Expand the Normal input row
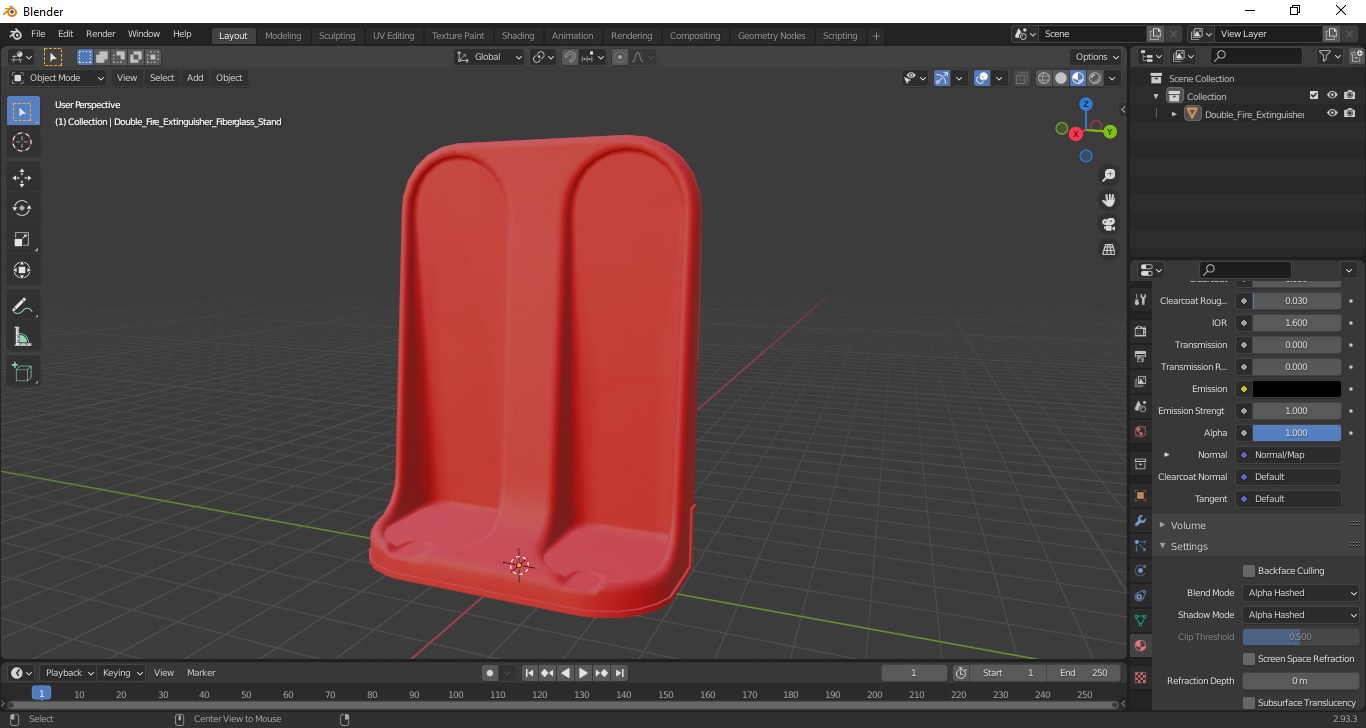Viewport: 1366px width, 728px height. tap(1166, 455)
